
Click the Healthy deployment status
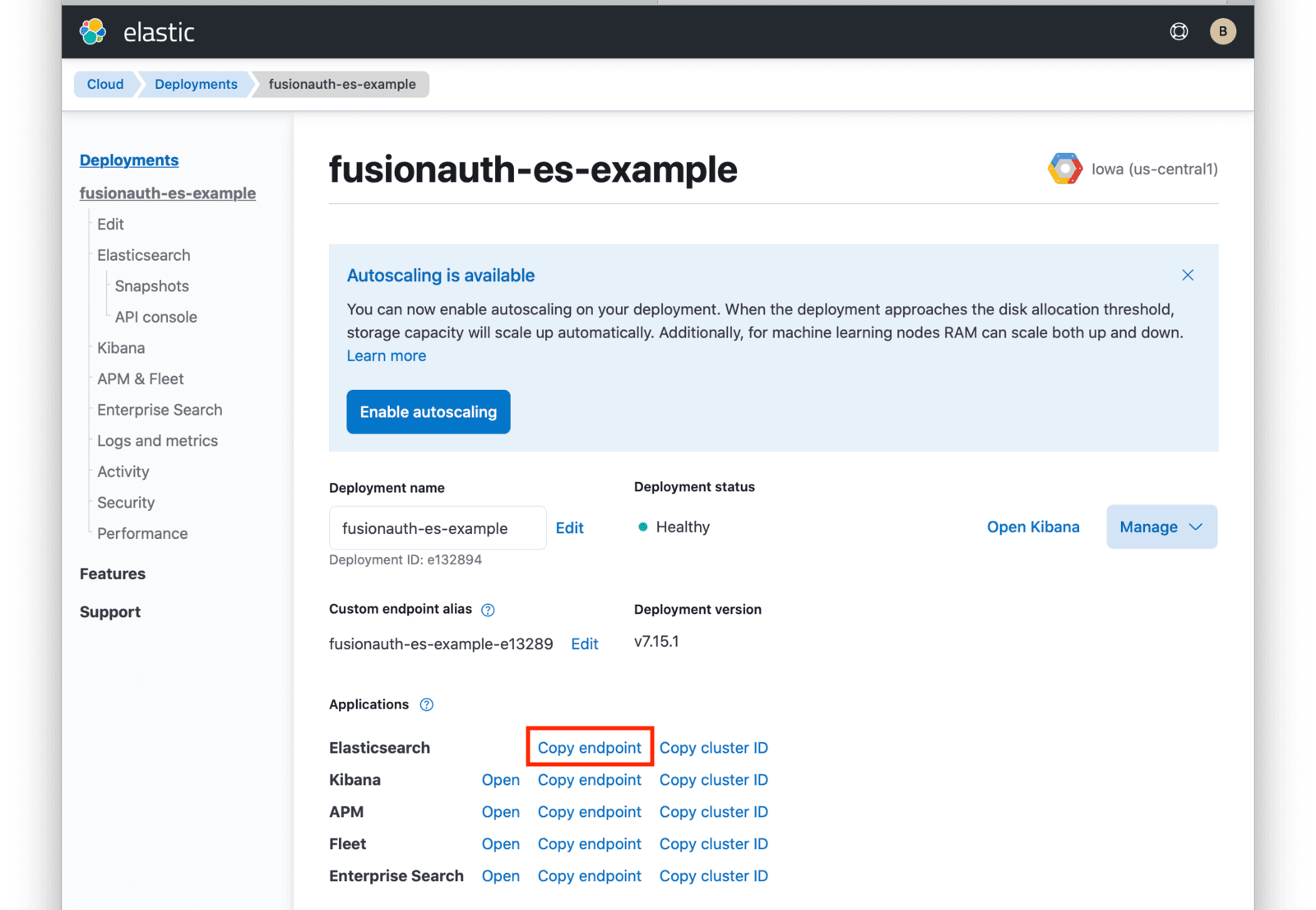(x=674, y=527)
